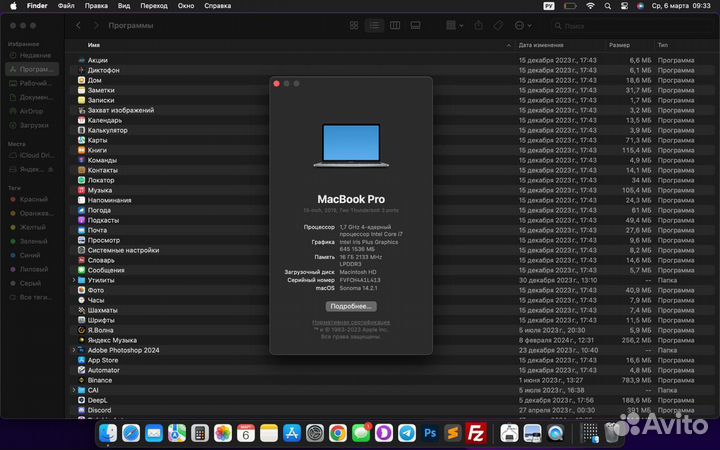Select the Системные настройки row
The height and width of the screenshot is (450, 720).
[x=393, y=250]
